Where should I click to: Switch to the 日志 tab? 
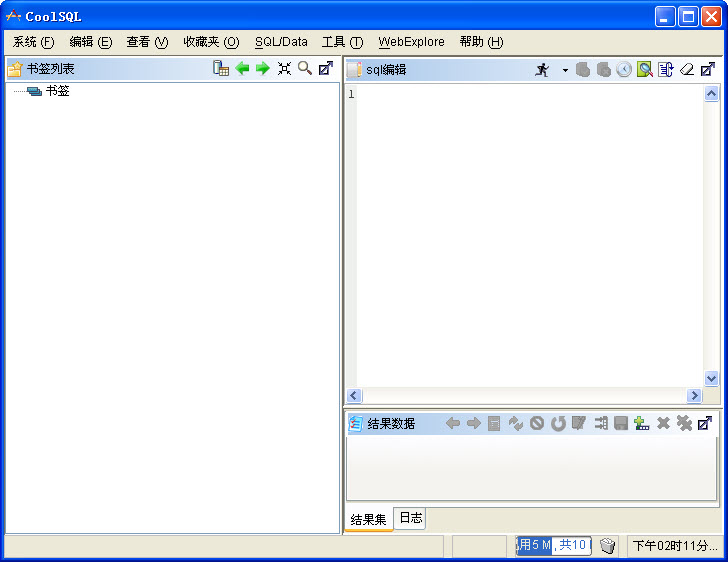coord(410,518)
